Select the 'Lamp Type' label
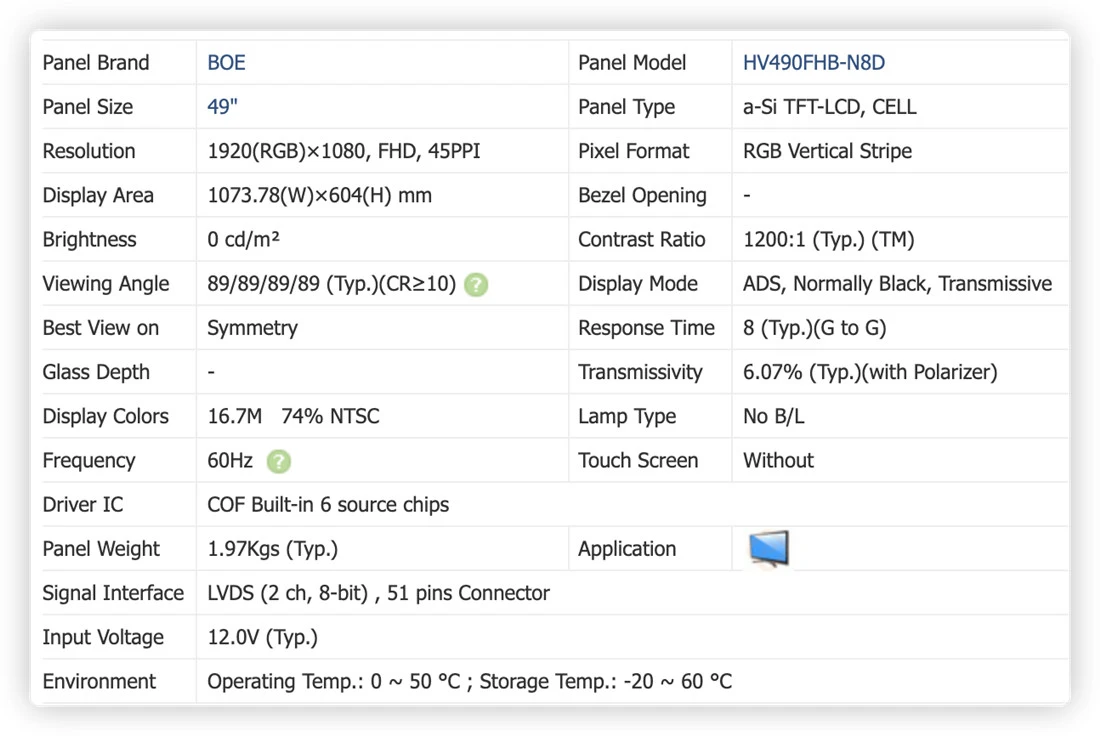 (x=626, y=416)
